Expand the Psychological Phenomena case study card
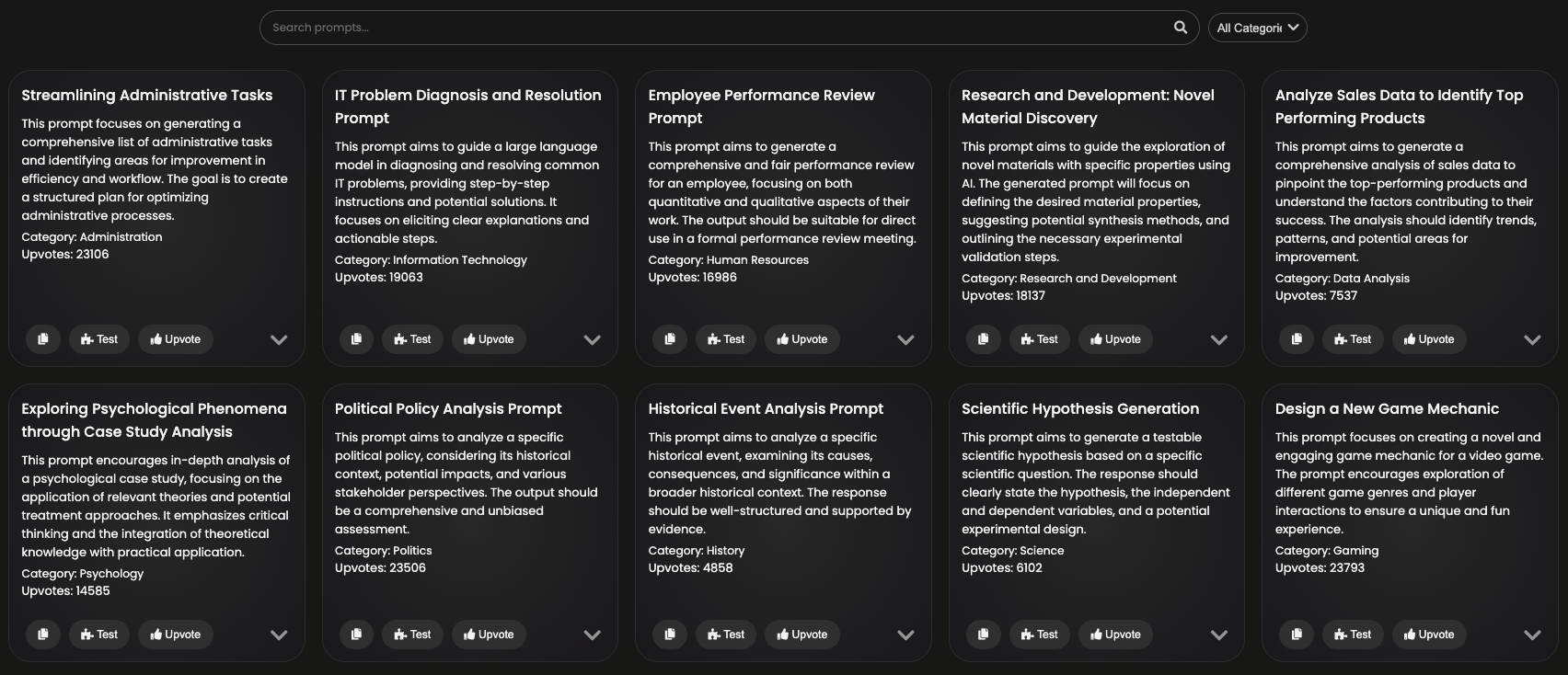Screen dimensions: 1568x675 (x=279, y=635)
